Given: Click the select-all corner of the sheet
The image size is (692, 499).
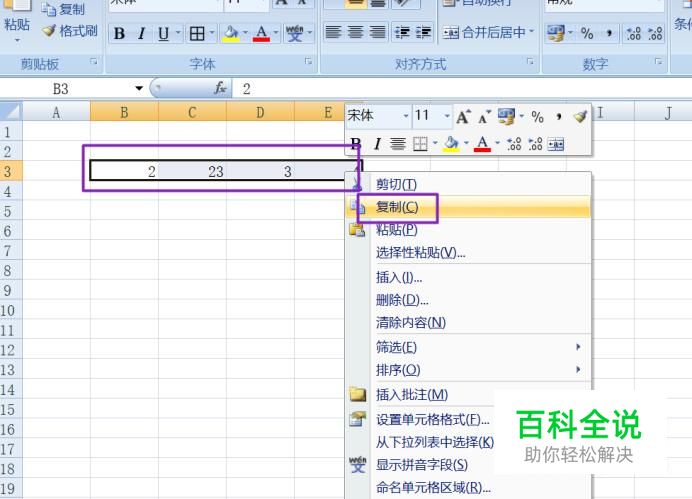Looking at the screenshot, I should (11, 111).
